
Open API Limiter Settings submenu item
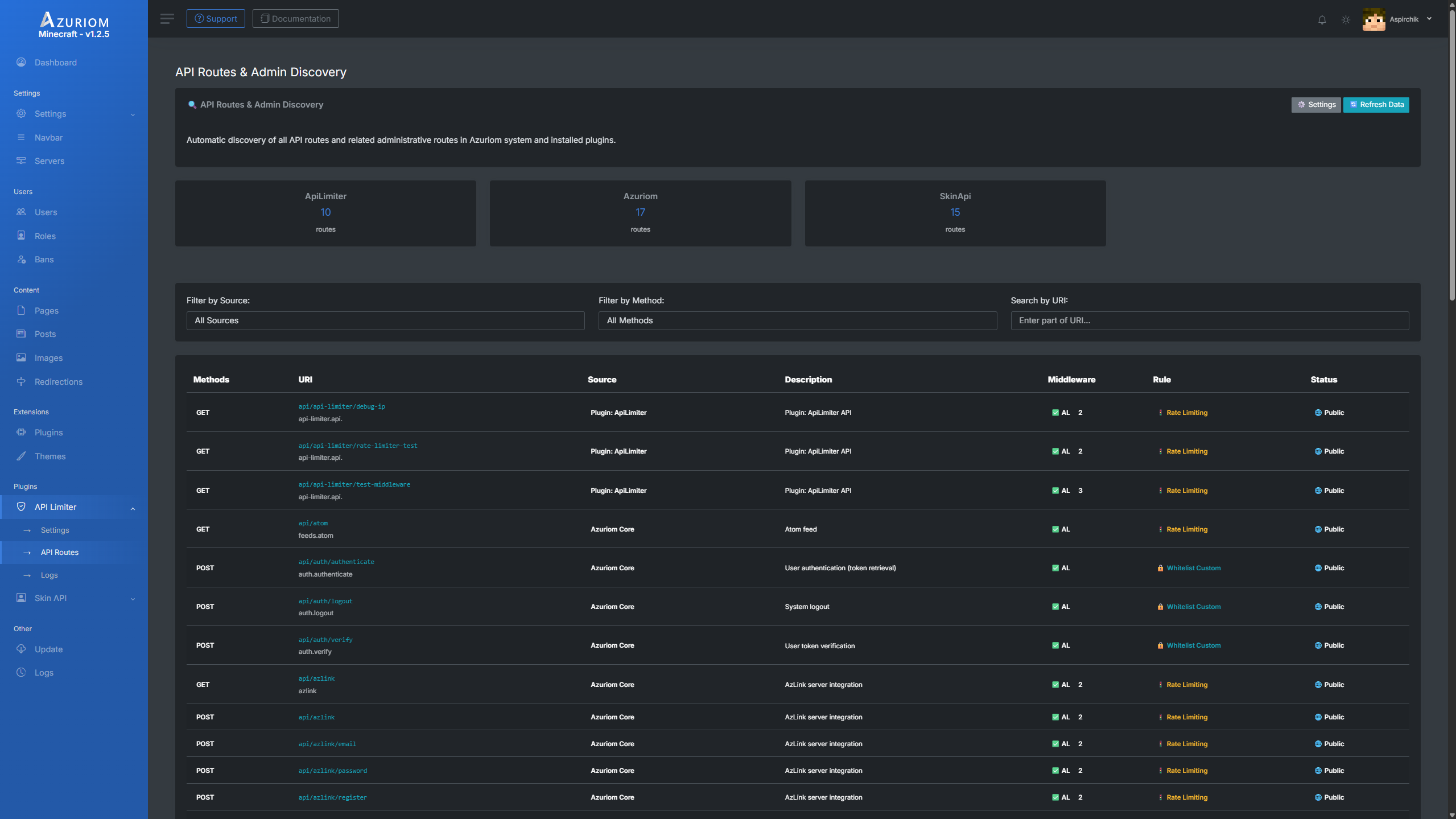(x=55, y=530)
